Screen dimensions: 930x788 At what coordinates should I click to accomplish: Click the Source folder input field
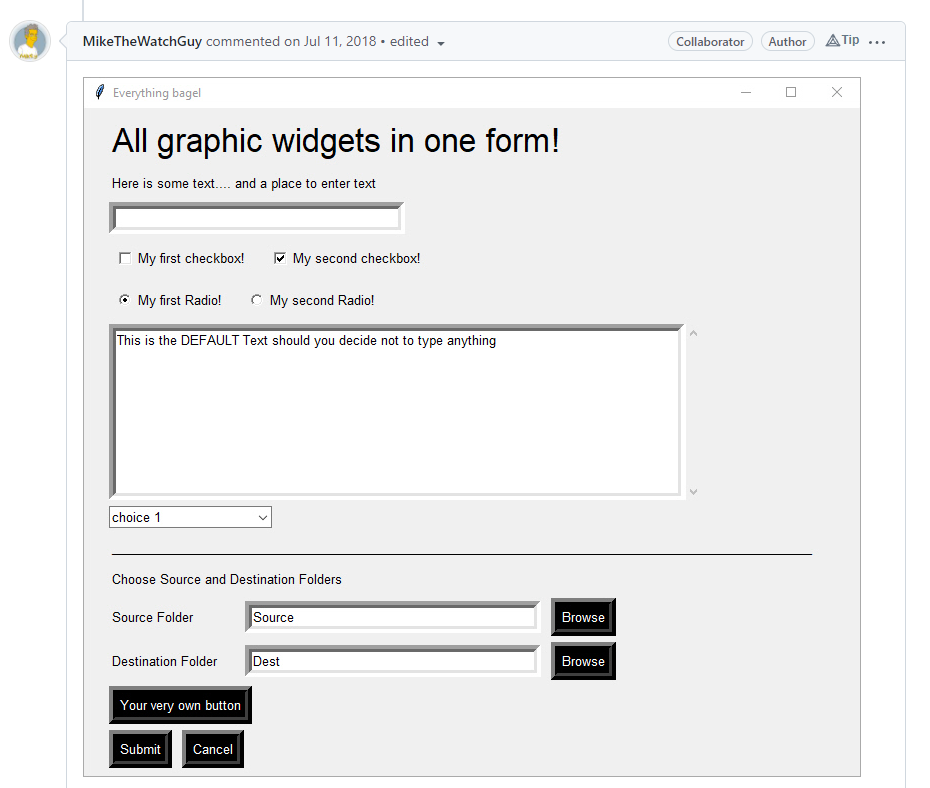pos(393,617)
